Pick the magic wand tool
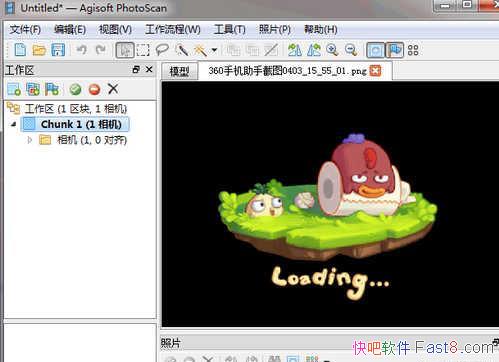The image size is (499, 362). click(x=200, y=50)
